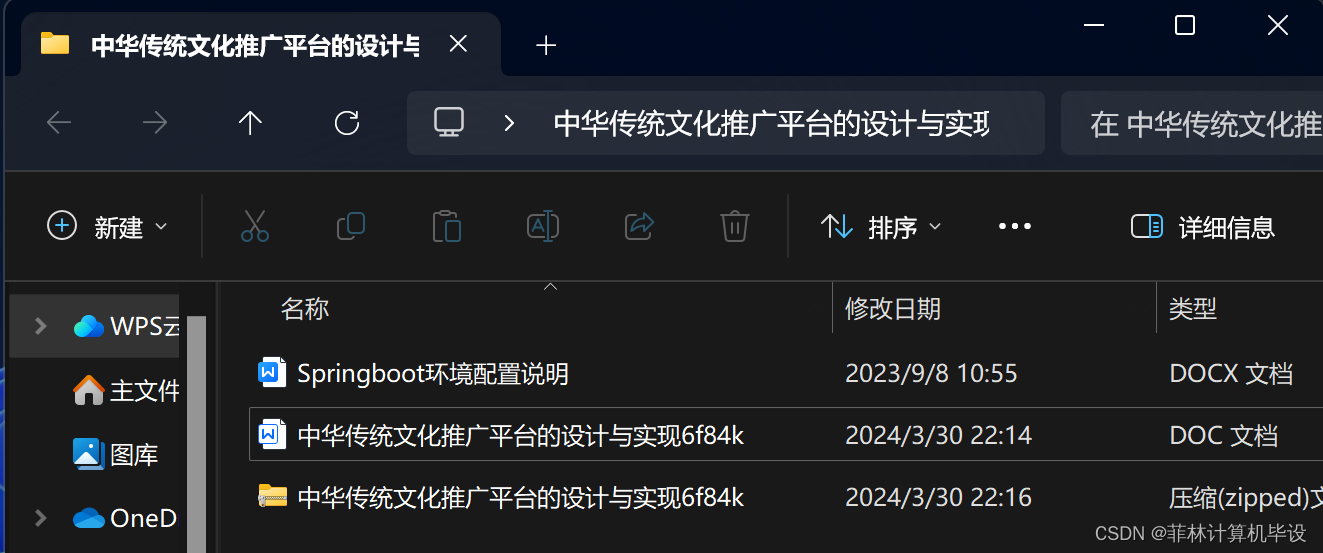Click the Paste clipboard icon
1323x553 pixels.
click(x=446, y=227)
